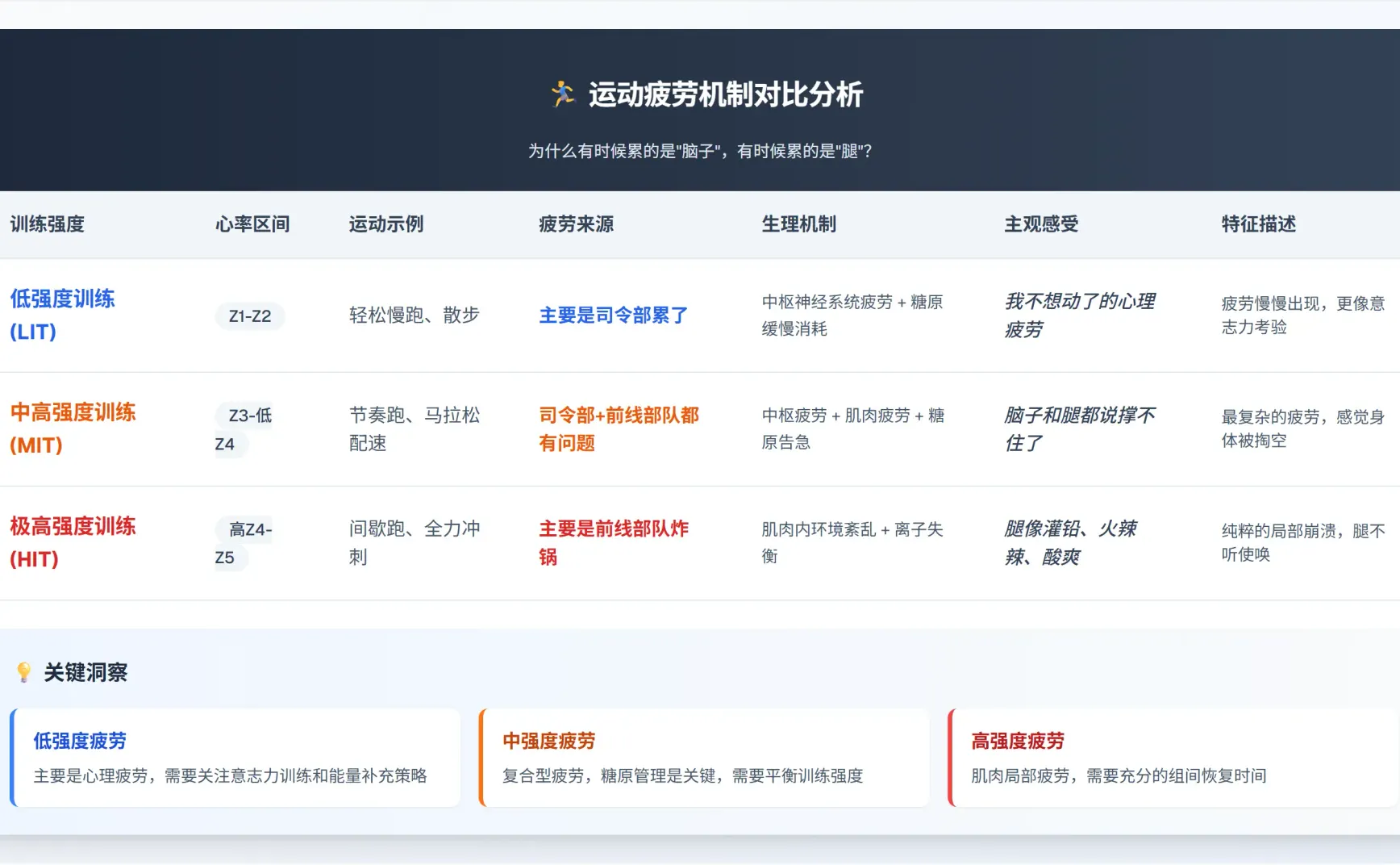Click the 生理机制 column header

[x=799, y=224]
